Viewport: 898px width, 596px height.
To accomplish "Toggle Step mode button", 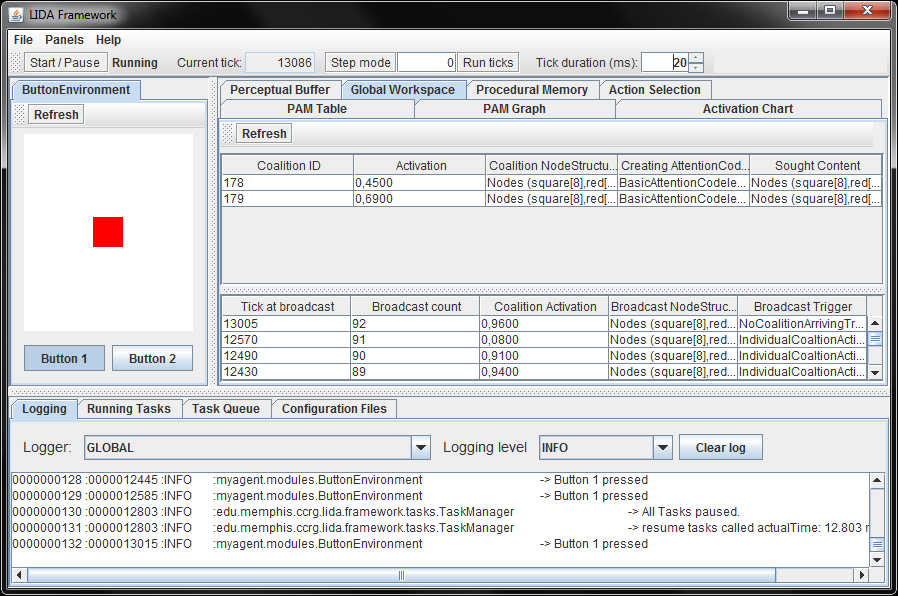I will click(x=361, y=62).
